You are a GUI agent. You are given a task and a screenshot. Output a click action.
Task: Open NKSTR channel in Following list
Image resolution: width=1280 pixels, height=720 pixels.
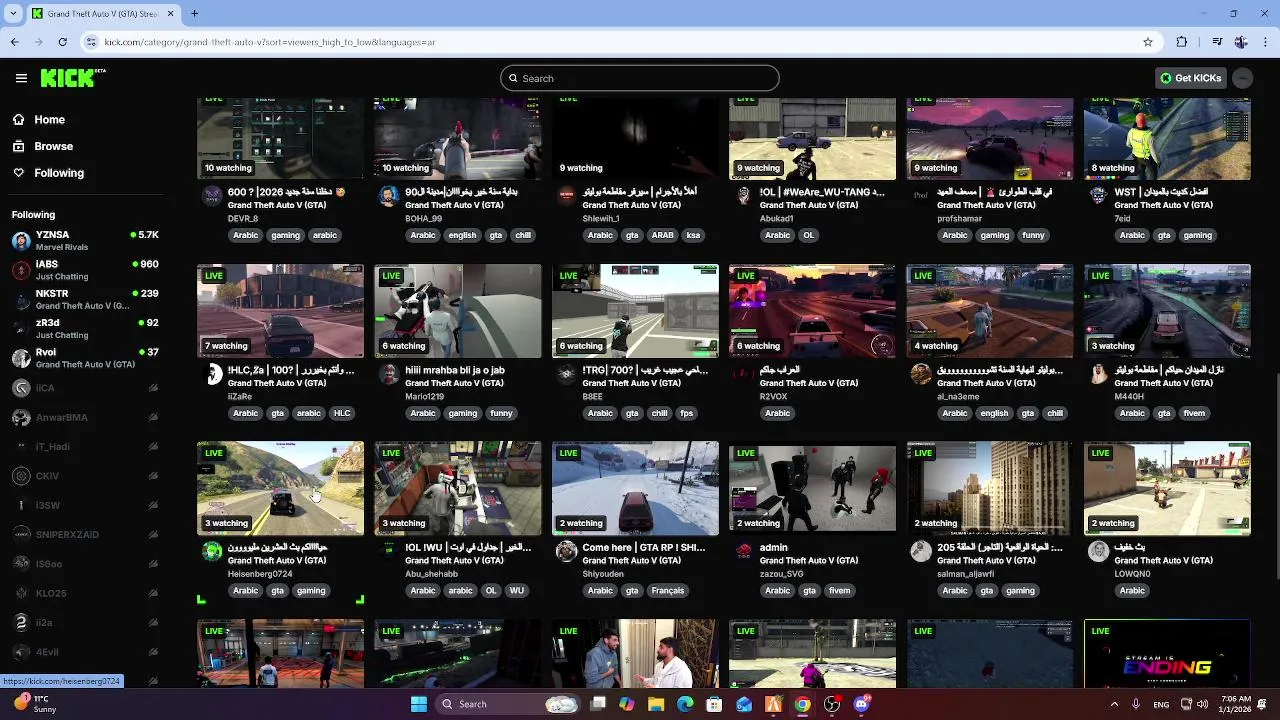point(85,299)
